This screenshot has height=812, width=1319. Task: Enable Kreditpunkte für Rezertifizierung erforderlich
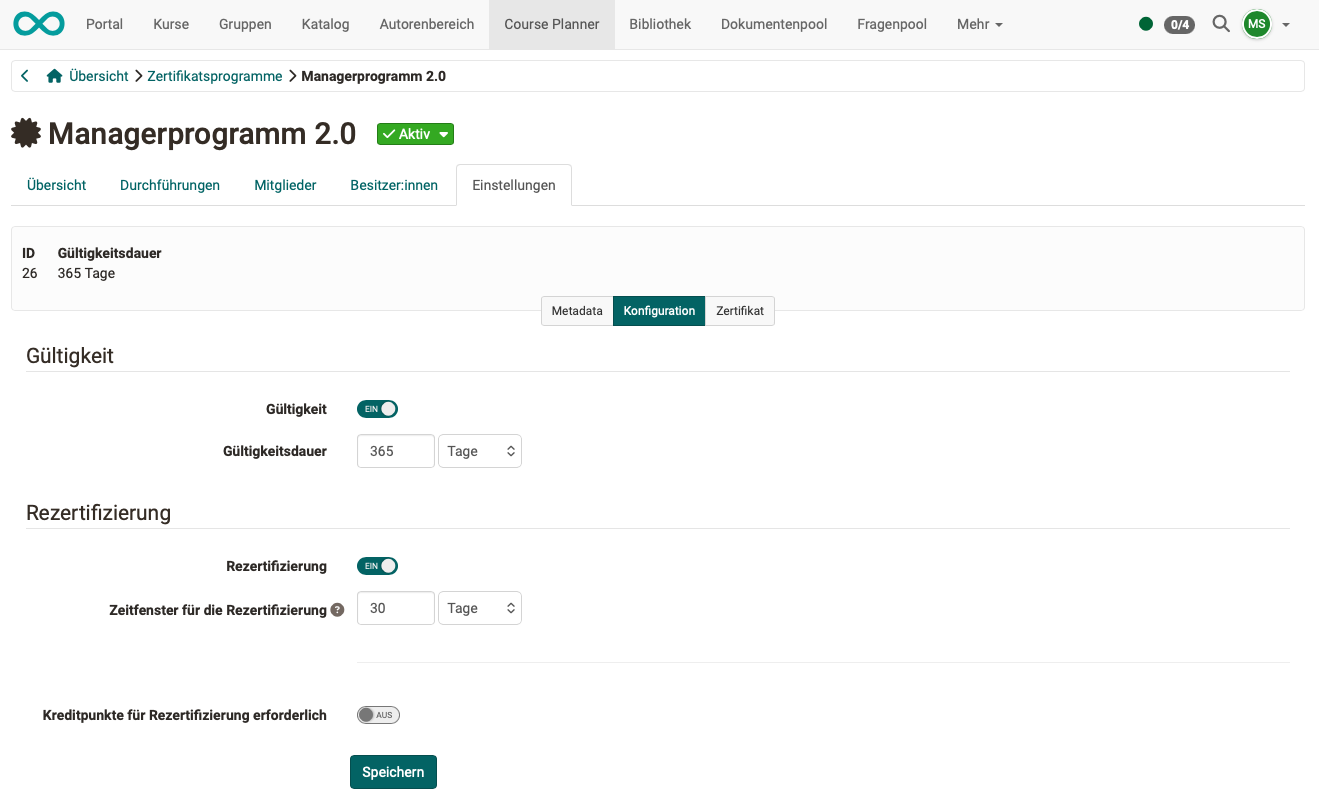point(377,714)
